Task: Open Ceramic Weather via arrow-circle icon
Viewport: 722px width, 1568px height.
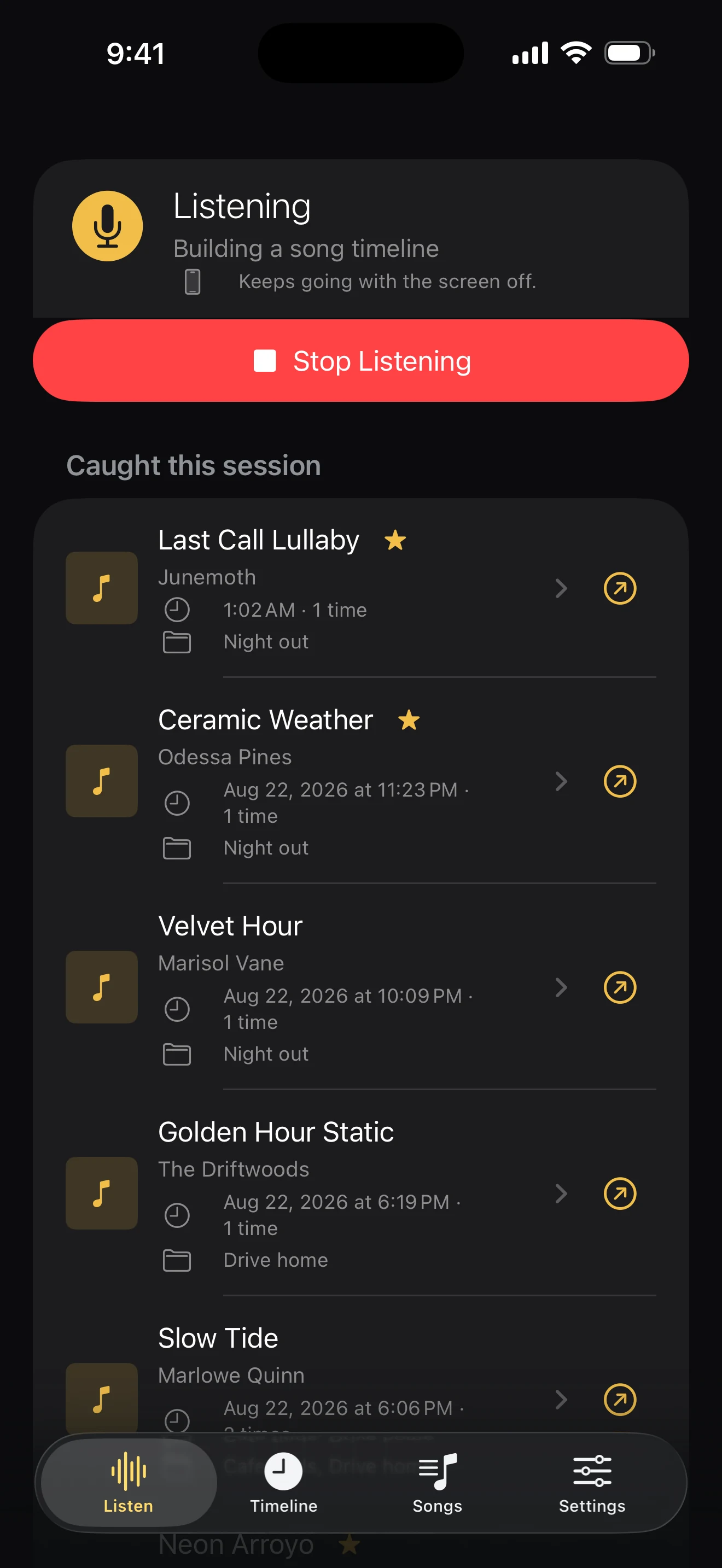Action: [620, 781]
